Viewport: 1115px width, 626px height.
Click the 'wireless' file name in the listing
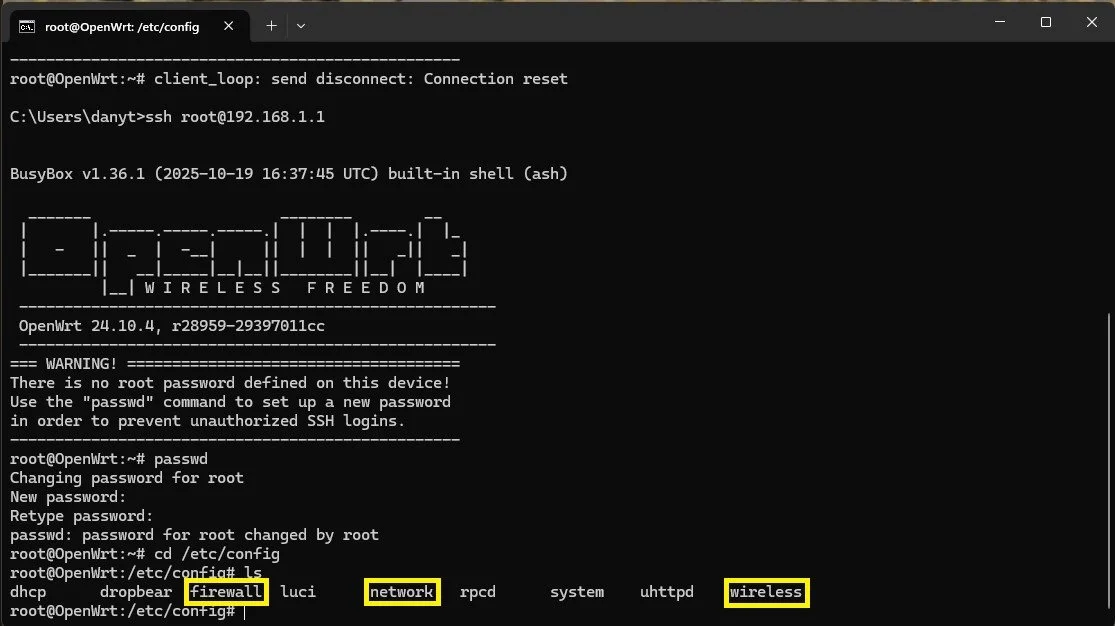pyautogui.click(x=766, y=592)
